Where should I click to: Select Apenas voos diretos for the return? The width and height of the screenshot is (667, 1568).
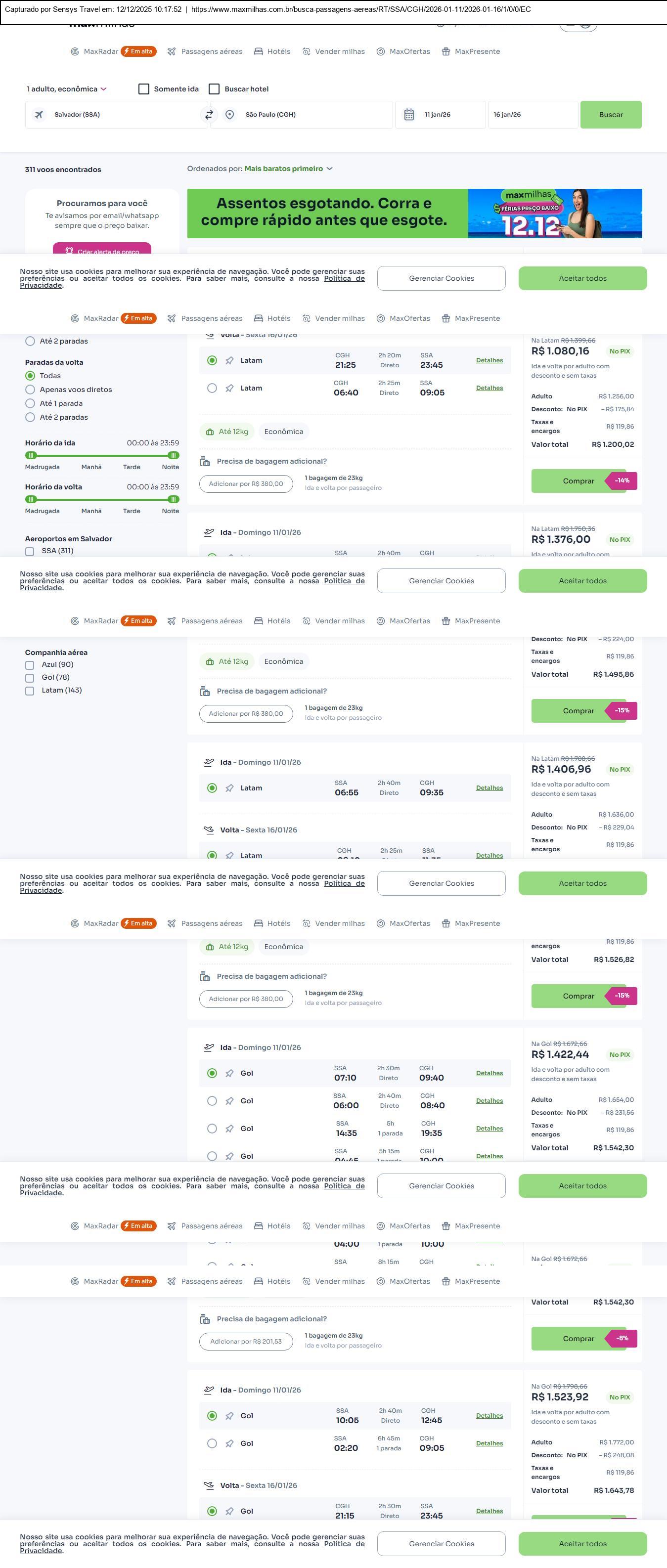point(30,390)
